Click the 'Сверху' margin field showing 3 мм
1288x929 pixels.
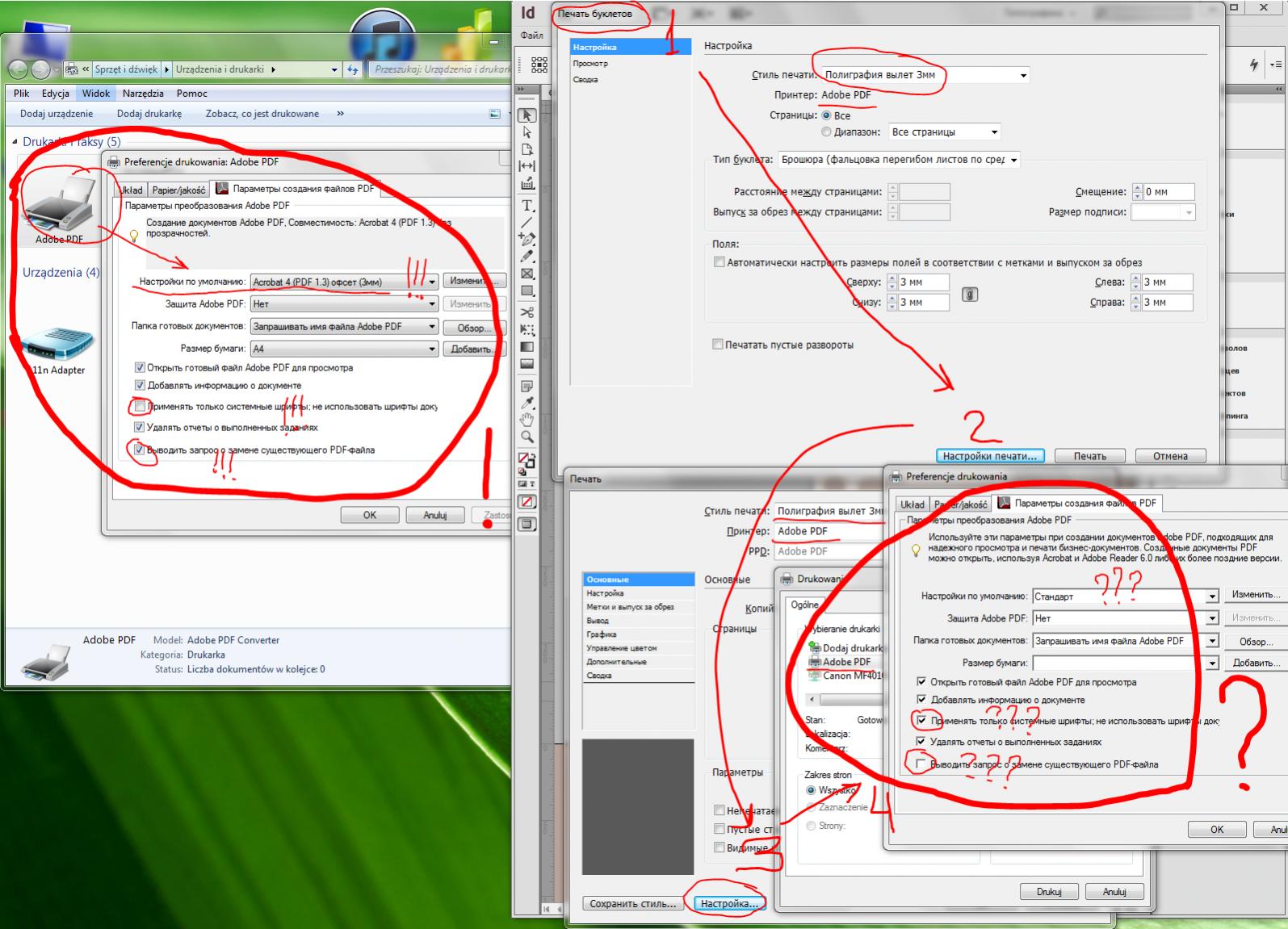click(923, 282)
